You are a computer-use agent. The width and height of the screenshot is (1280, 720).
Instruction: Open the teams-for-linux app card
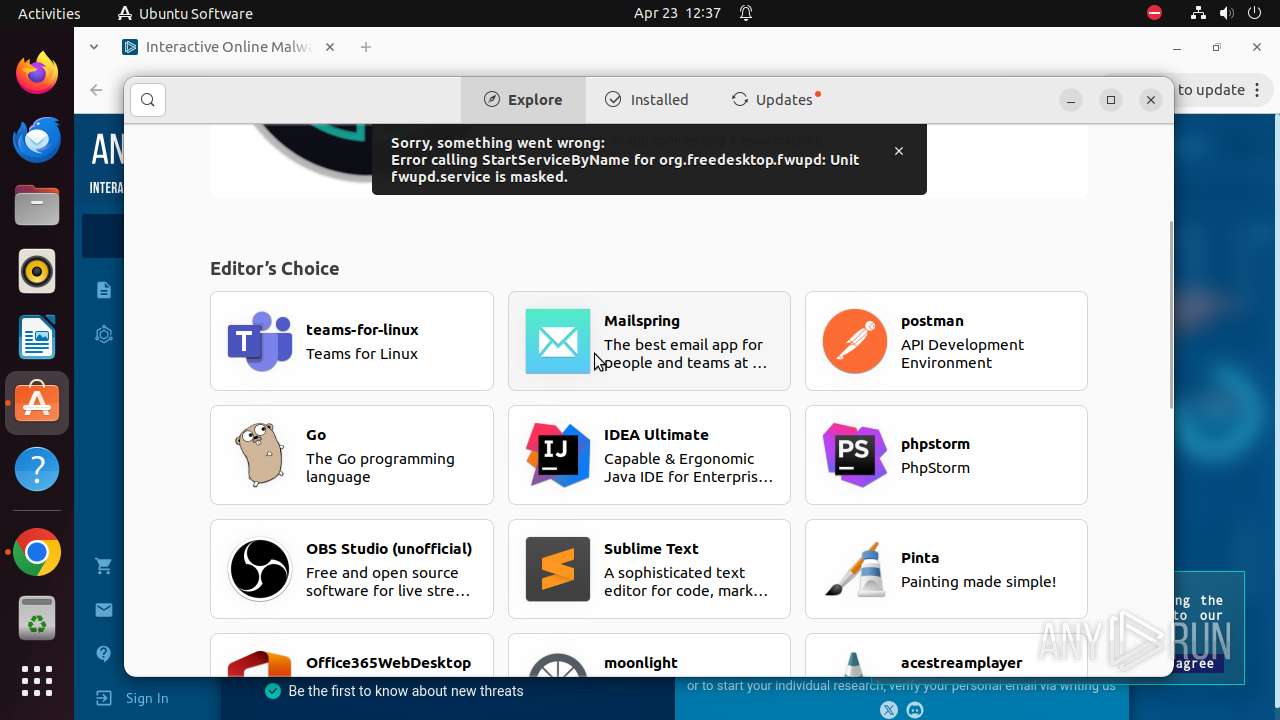[352, 341]
